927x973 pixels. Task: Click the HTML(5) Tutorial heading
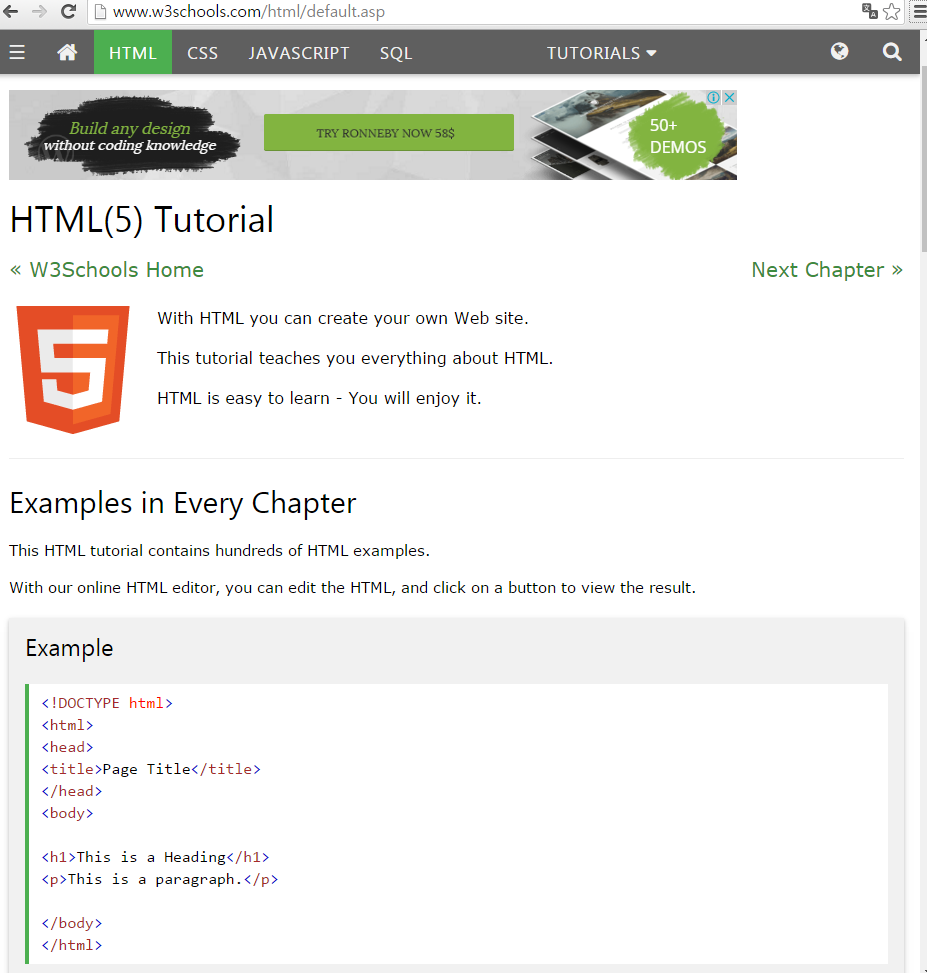[x=142, y=220]
